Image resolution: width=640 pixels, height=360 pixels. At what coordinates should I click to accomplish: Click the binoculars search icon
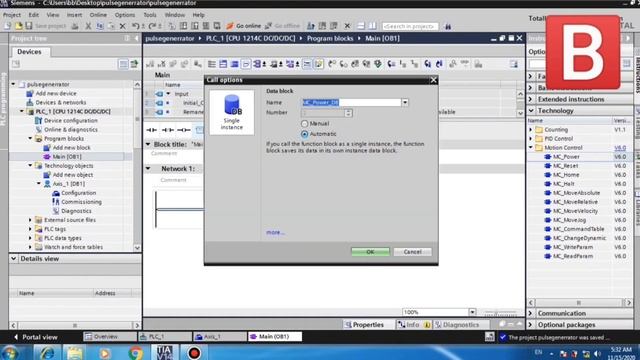point(448,26)
